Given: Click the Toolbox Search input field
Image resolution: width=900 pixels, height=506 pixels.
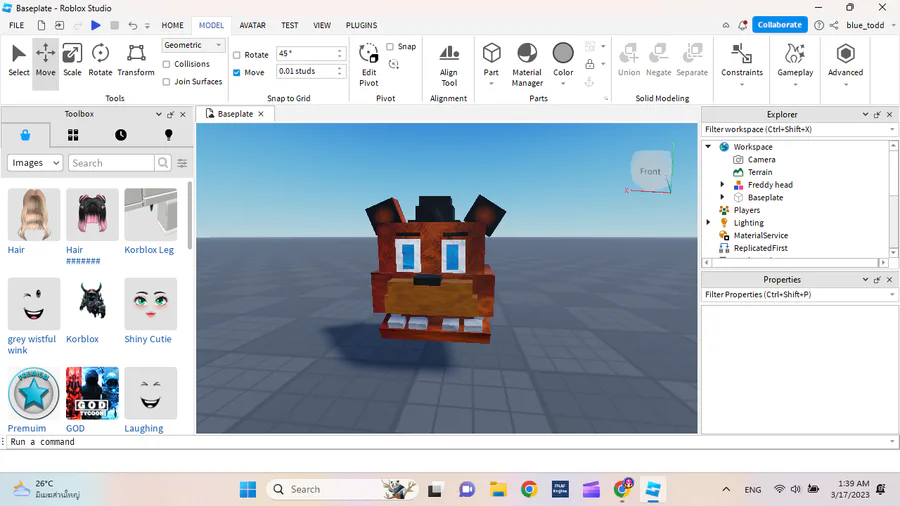Looking at the screenshot, I should (x=111, y=163).
